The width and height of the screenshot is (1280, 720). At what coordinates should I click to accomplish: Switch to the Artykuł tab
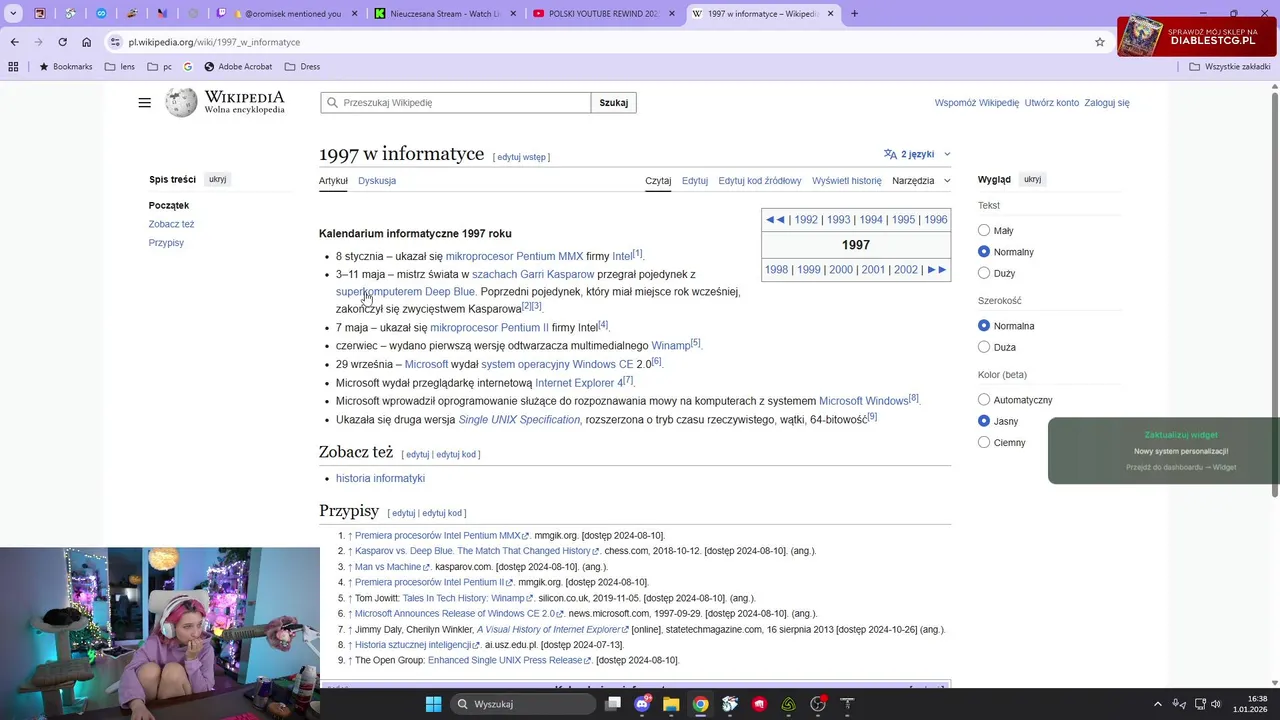point(333,181)
